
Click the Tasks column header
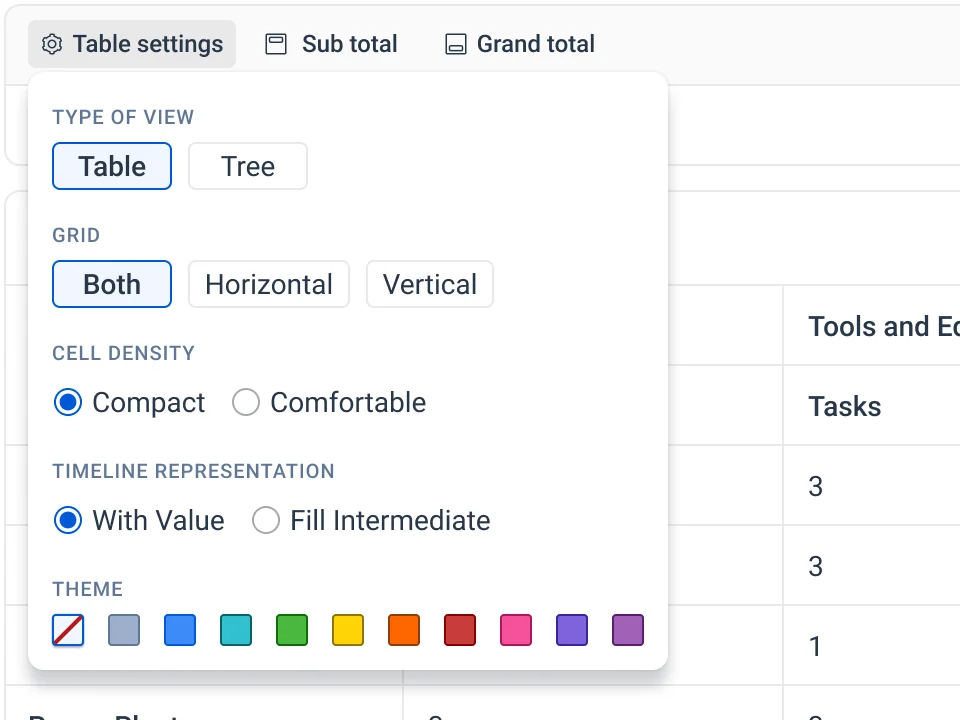[x=871, y=406]
